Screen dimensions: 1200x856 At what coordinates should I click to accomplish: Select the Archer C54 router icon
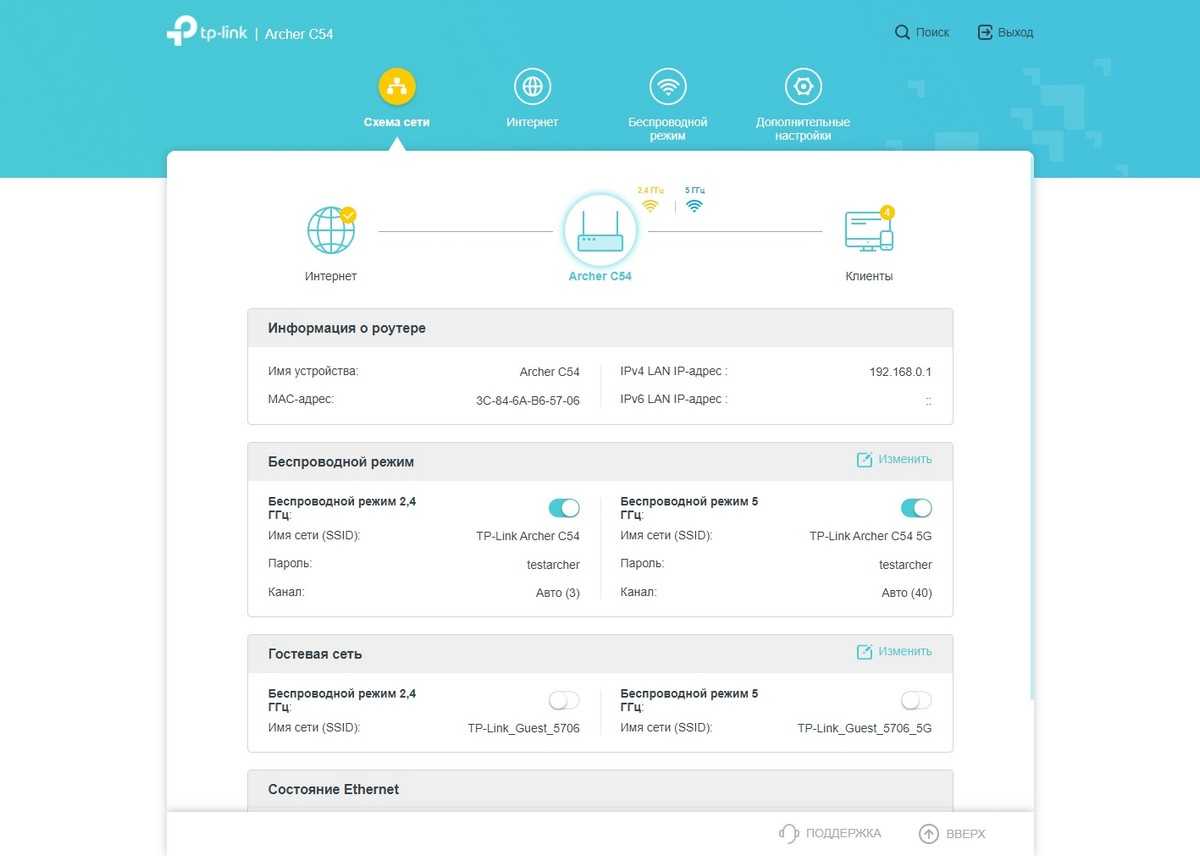(600, 231)
